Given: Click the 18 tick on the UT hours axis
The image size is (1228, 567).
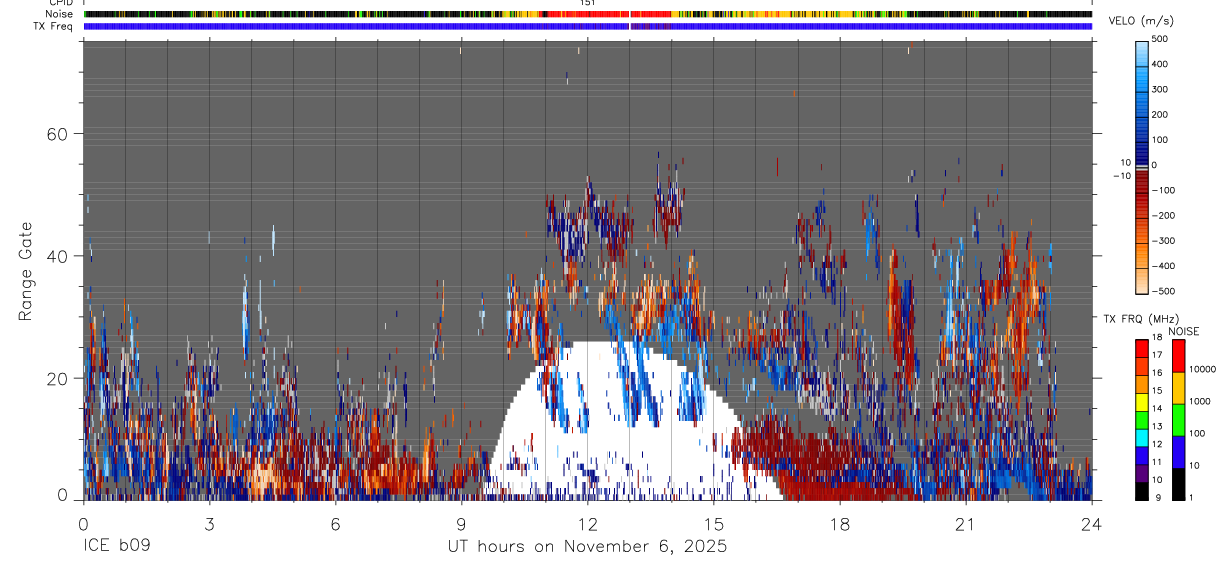Looking at the screenshot, I should [x=840, y=524].
